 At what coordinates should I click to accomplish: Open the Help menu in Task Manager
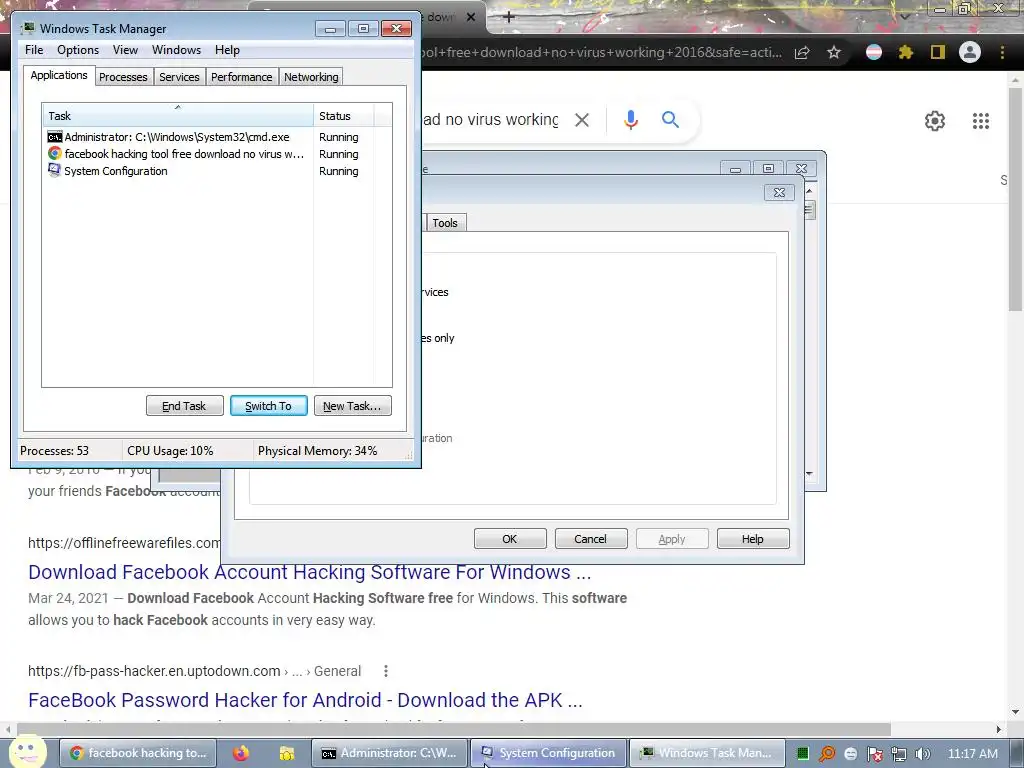[227, 50]
